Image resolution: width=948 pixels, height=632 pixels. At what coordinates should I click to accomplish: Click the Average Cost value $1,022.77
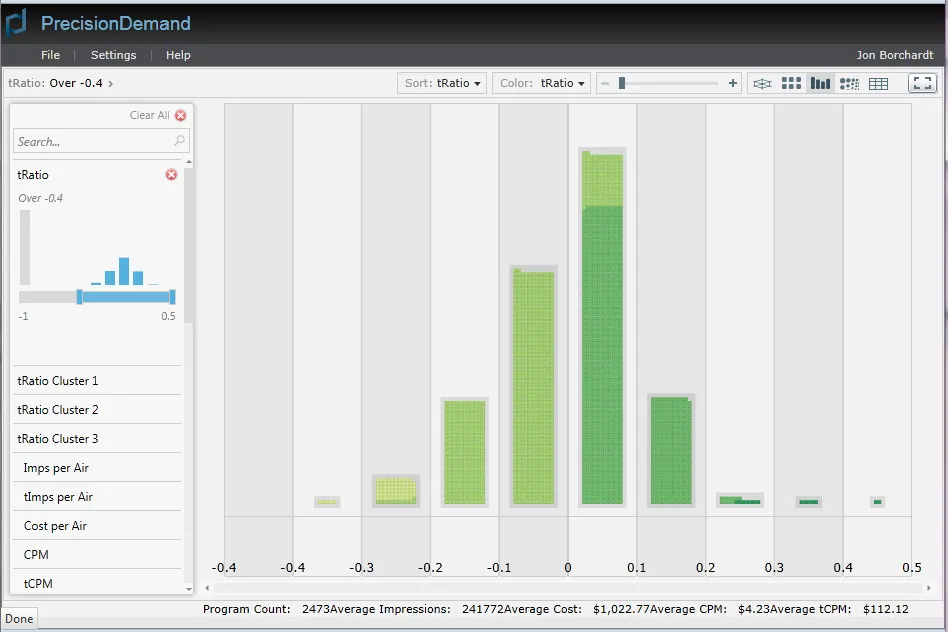pos(623,609)
